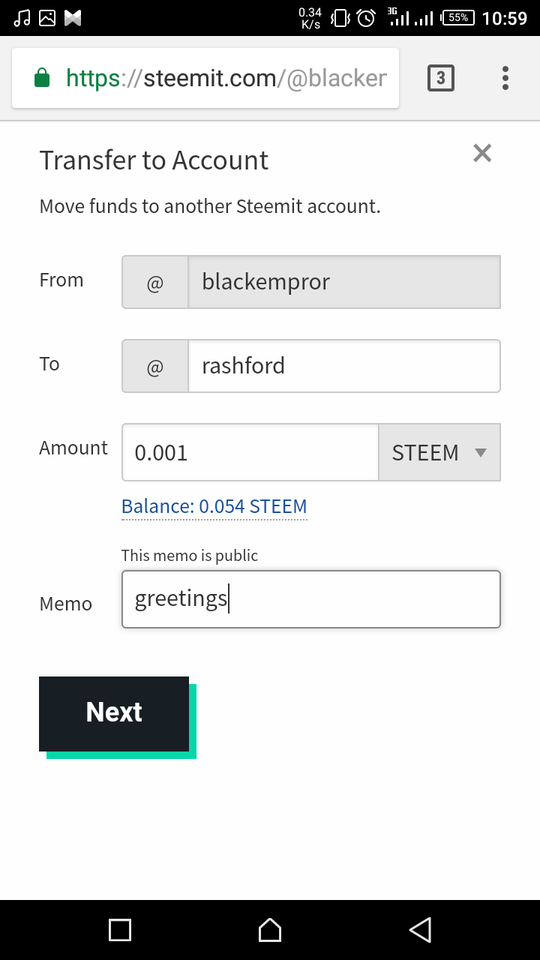Tap the 3G signal strength icon
Screen dimensions: 540x960
[x=399, y=18]
